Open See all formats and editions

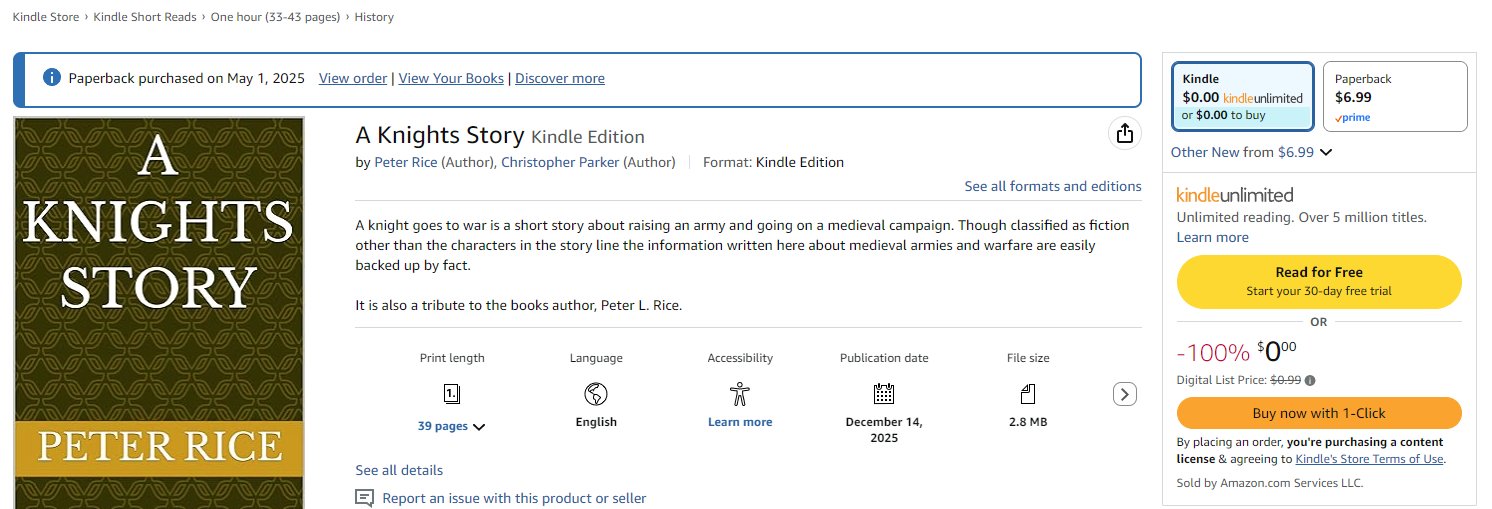(1052, 186)
